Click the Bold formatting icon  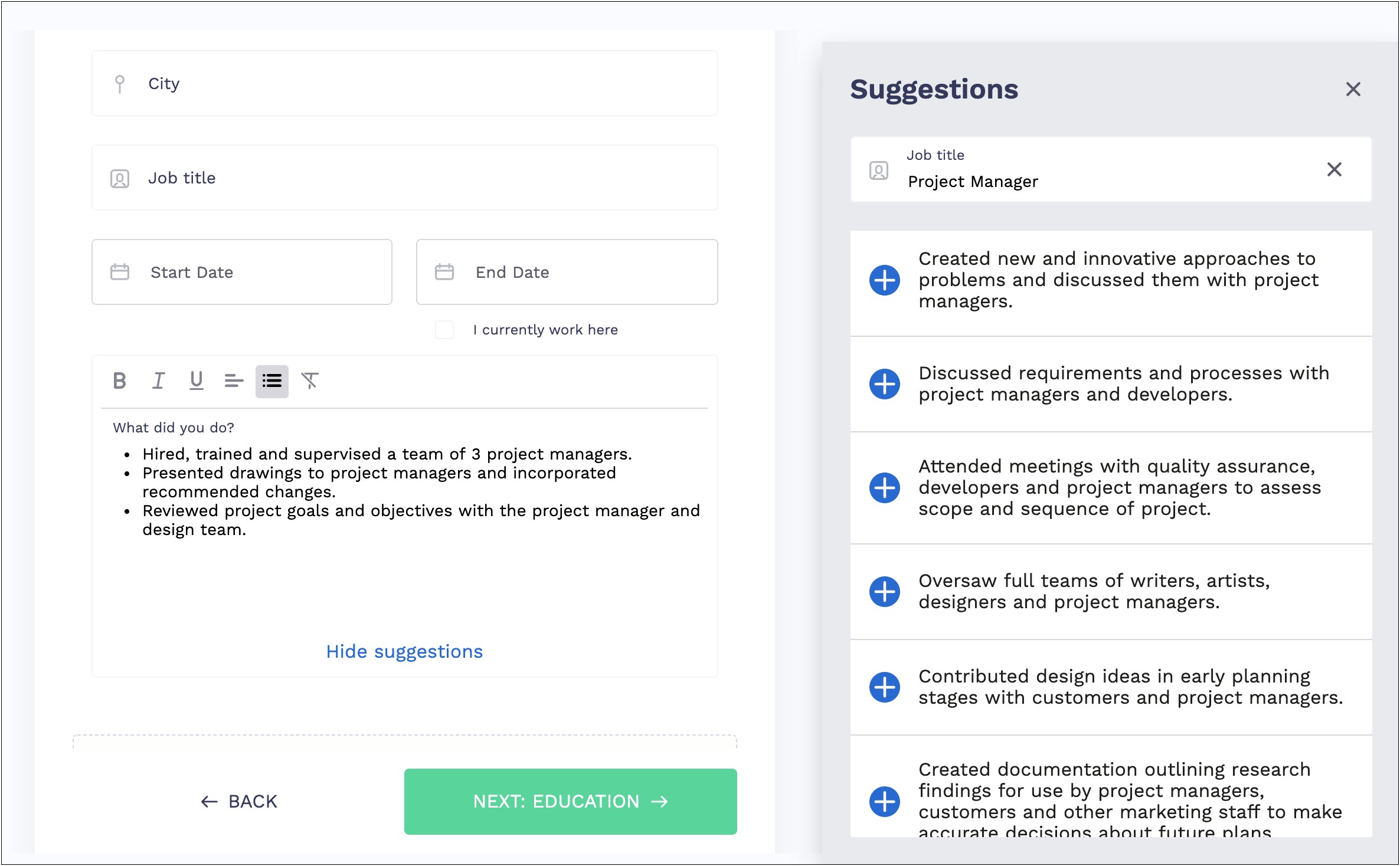(x=119, y=380)
